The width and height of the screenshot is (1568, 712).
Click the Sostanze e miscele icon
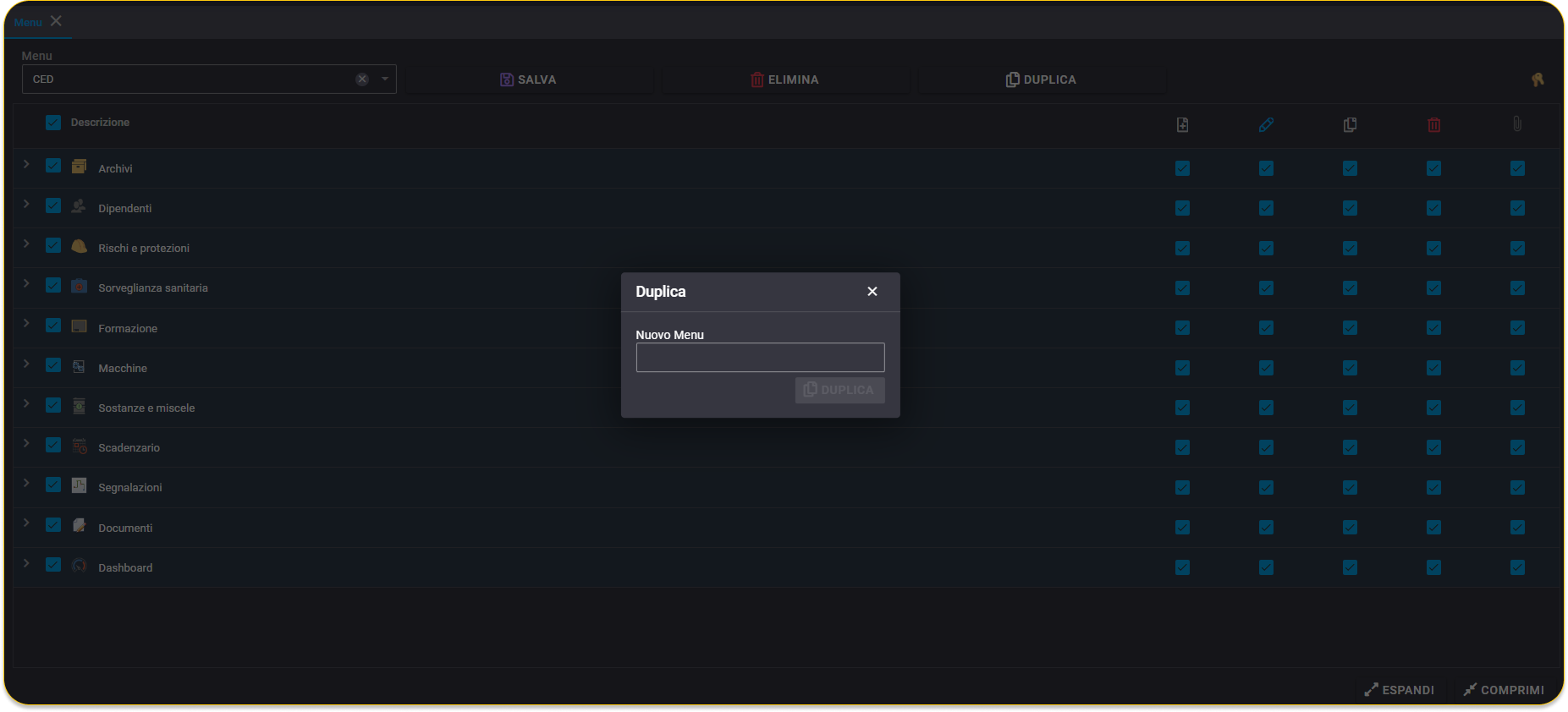pos(80,406)
